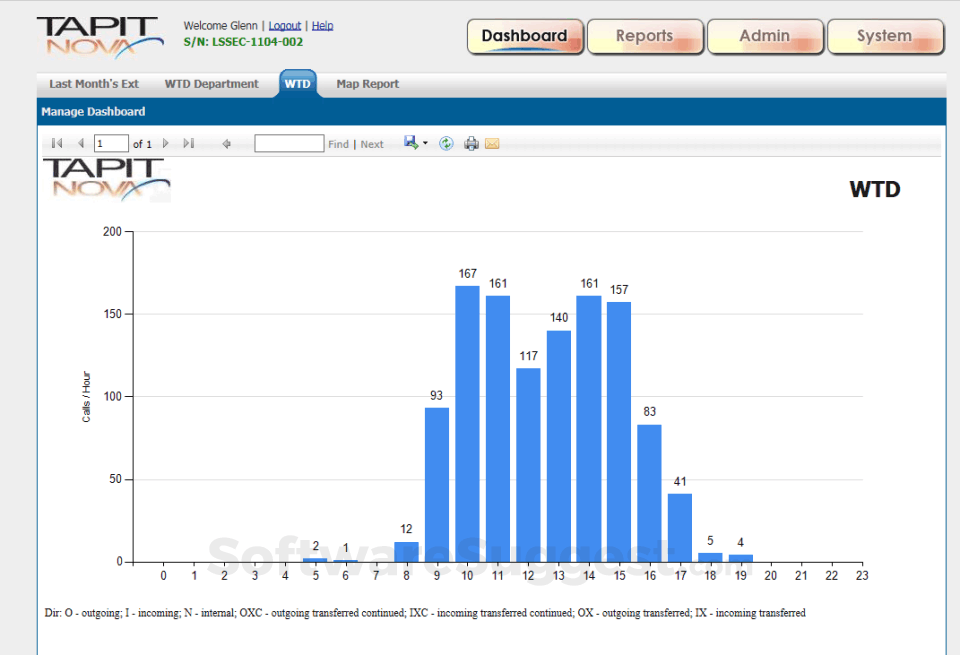The image size is (960, 655).
Task: Print the report using printer icon
Action: click(x=471, y=144)
